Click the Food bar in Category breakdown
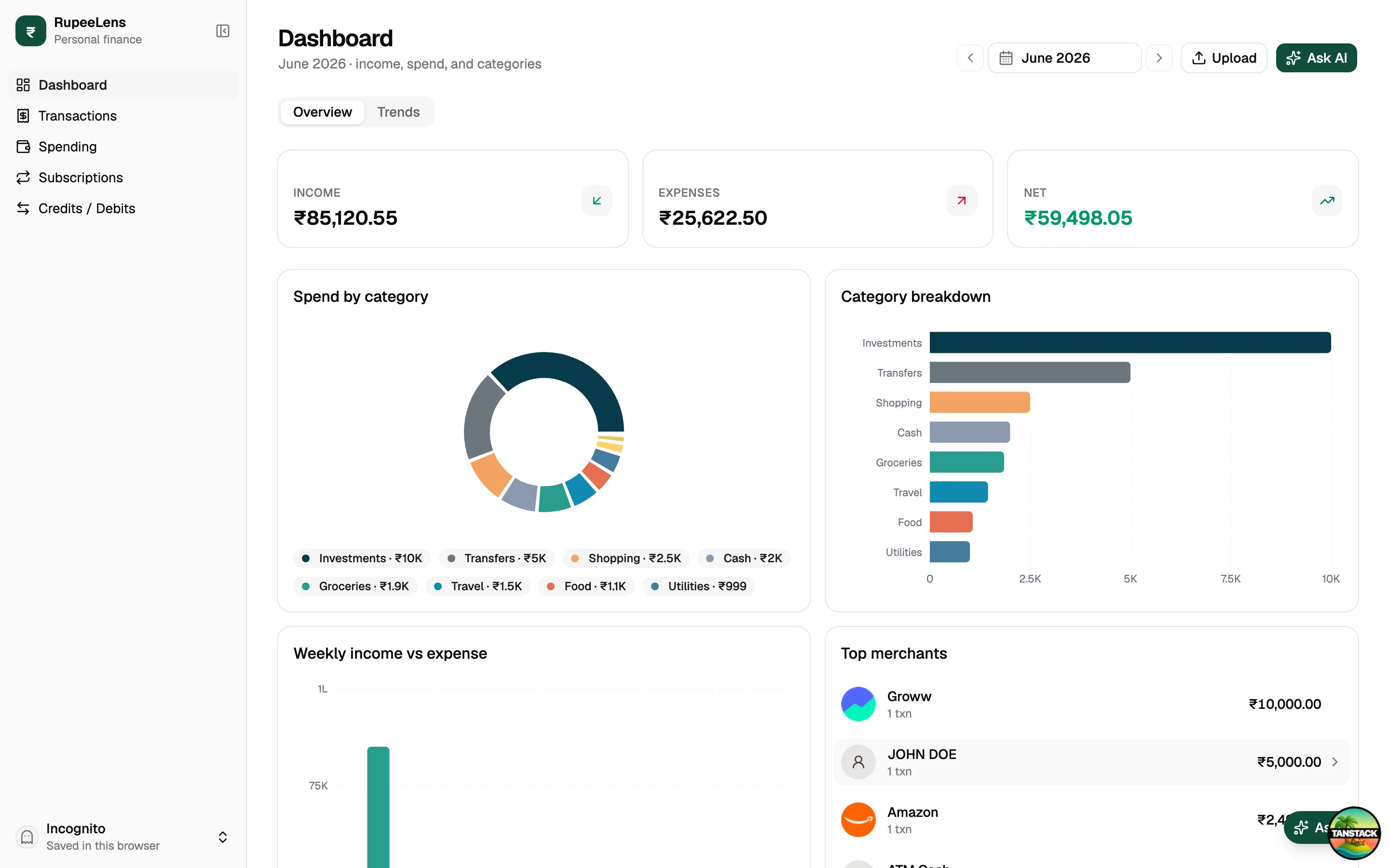 [951, 522]
